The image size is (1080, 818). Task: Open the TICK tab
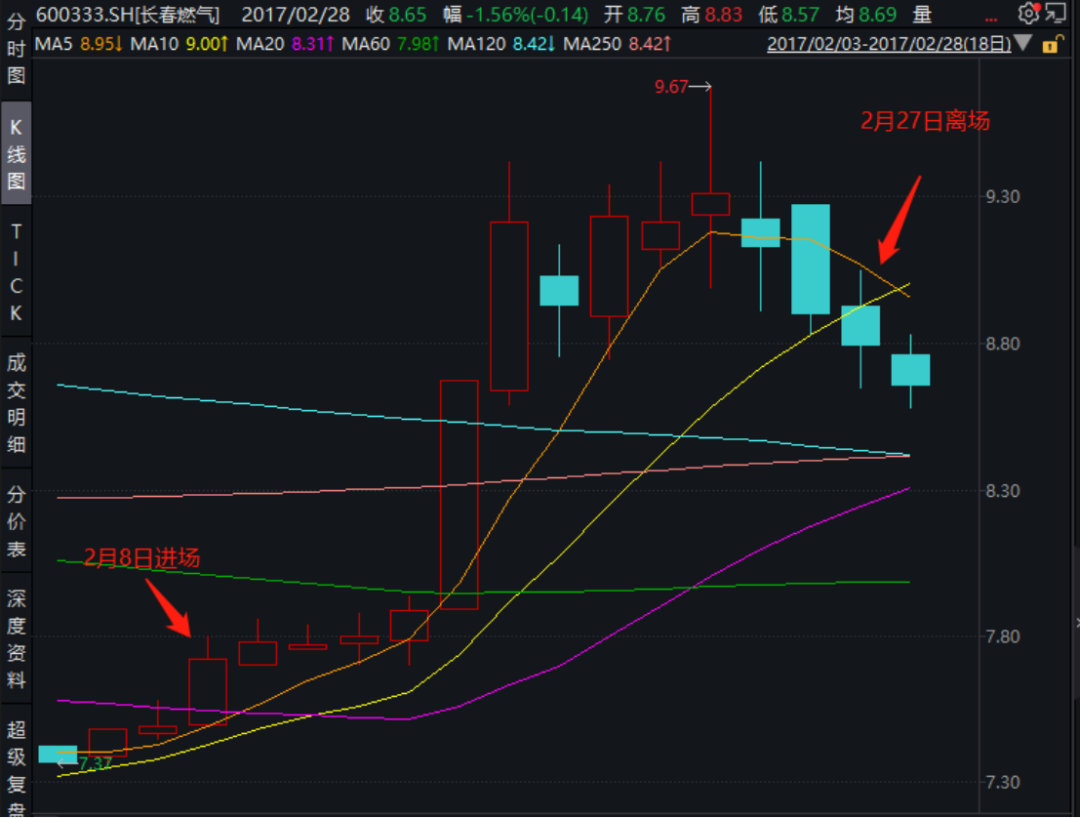[x=16, y=272]
